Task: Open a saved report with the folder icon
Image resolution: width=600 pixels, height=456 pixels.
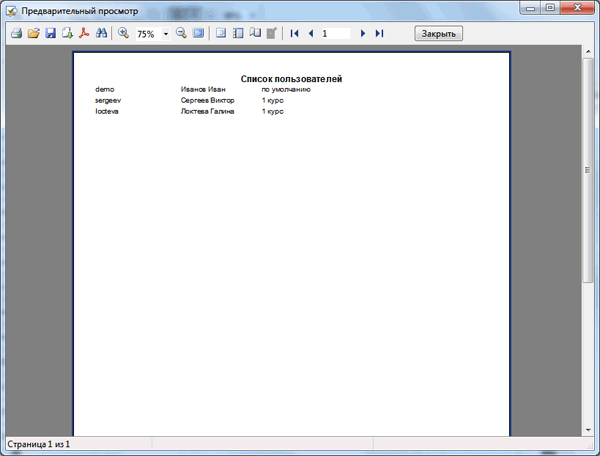Action: 34,33
